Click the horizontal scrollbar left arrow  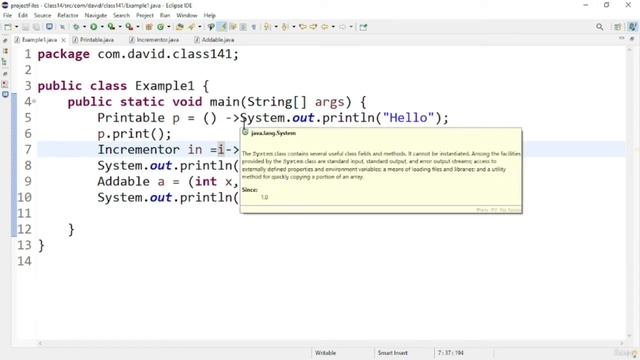(x=40, y=343)
